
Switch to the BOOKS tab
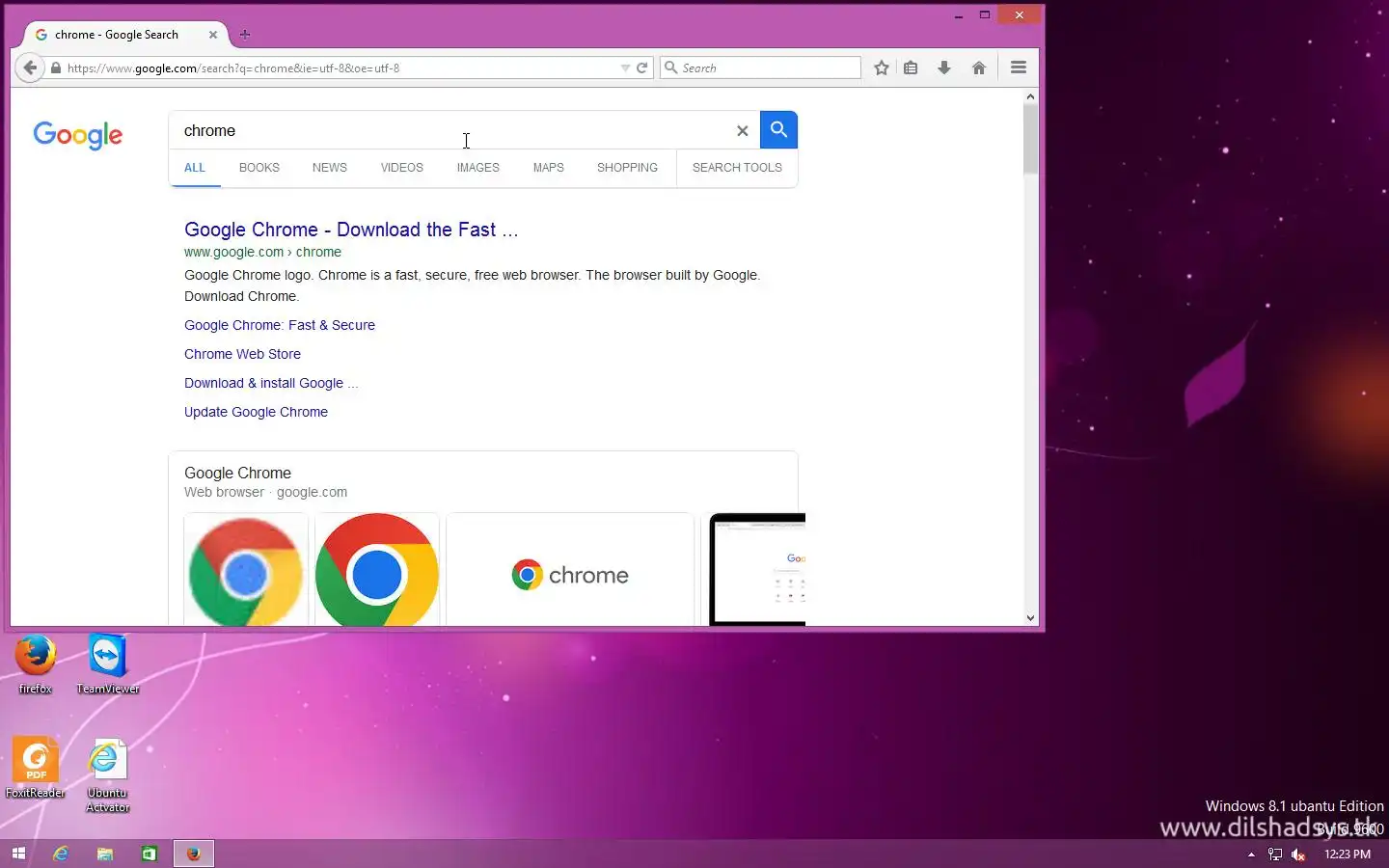[x=259, y=168]
